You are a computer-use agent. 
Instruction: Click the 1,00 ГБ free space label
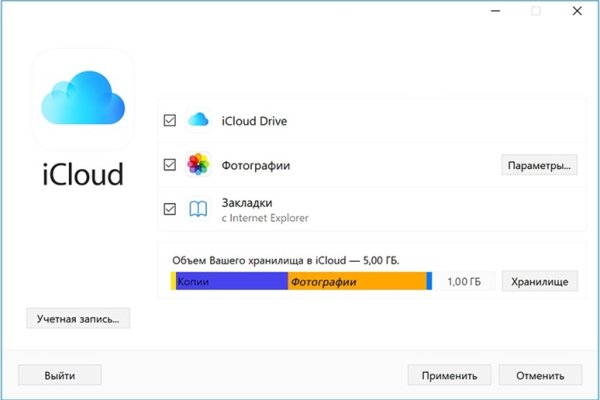[463, 282]
